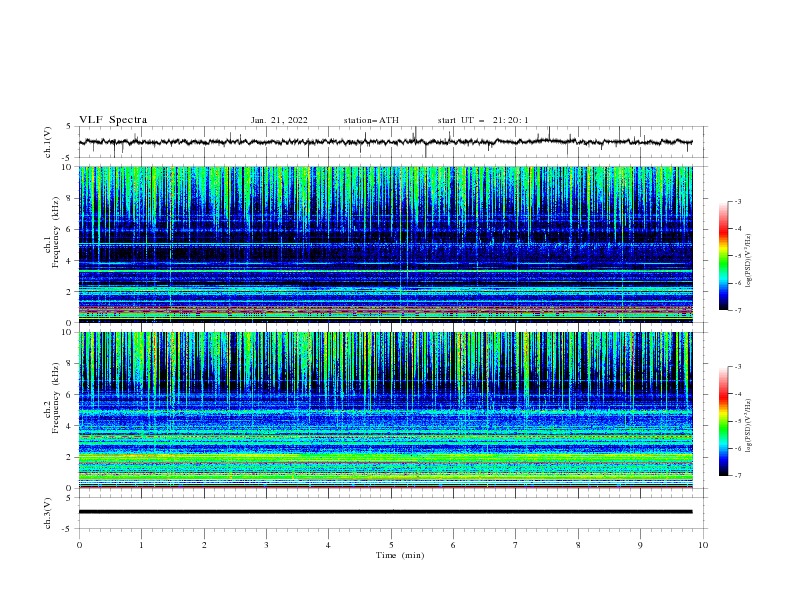This screenshot has height=612, width=792.
Task: Click the "-4" tick on ch.2 color bar
Action: (737, 394)
